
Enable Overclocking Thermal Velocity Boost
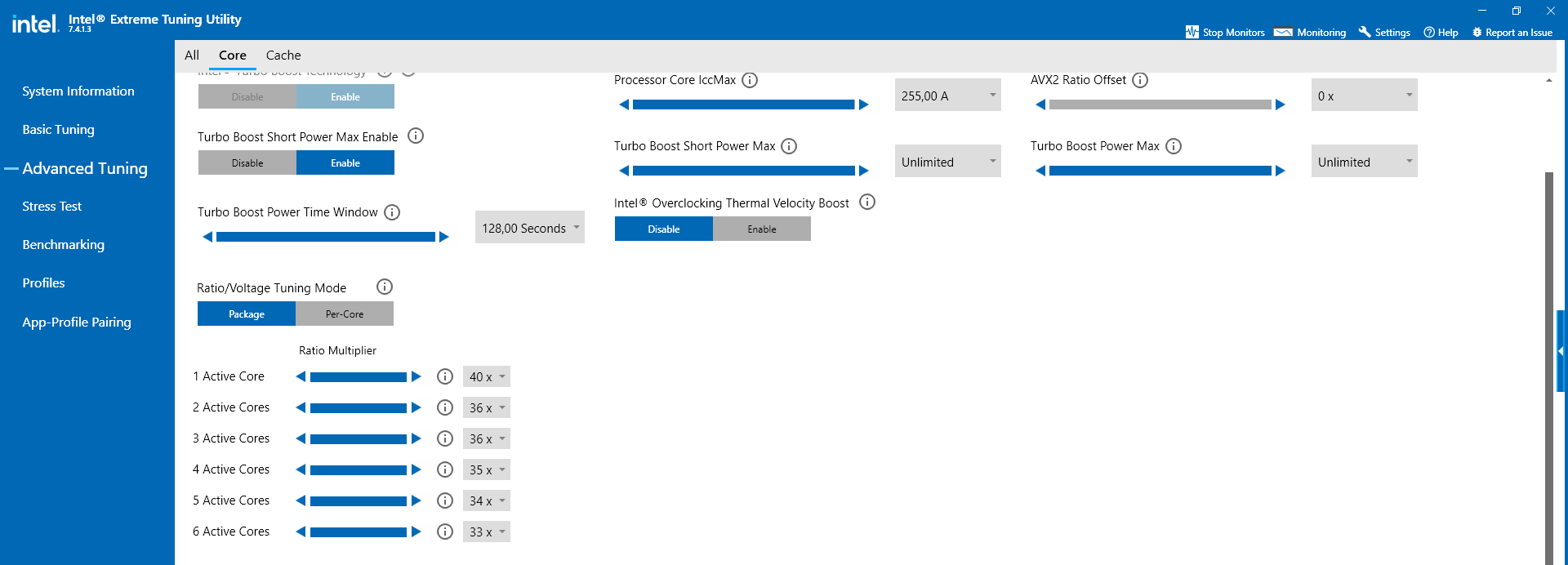[x=761, y=229]
